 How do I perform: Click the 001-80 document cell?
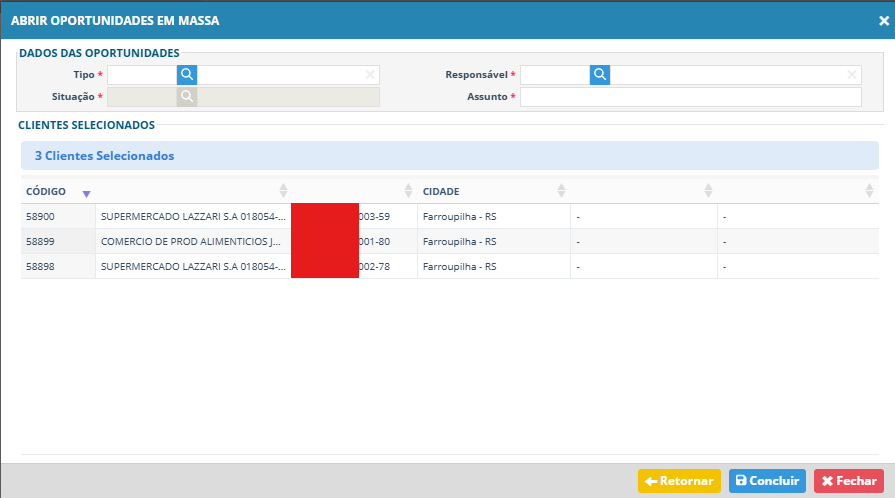click(x=374, y=242)
